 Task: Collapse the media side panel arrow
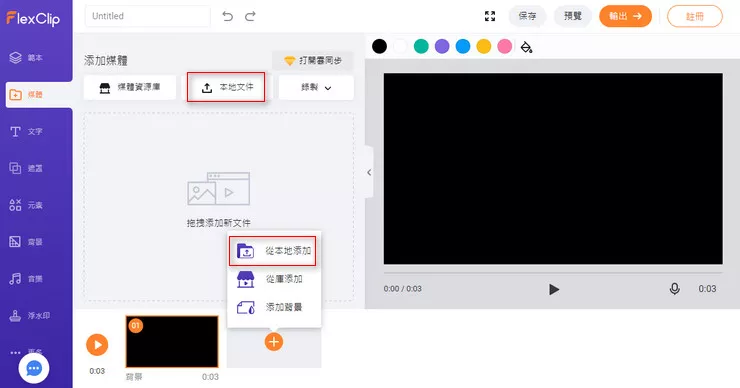click(x=369, y=172)
